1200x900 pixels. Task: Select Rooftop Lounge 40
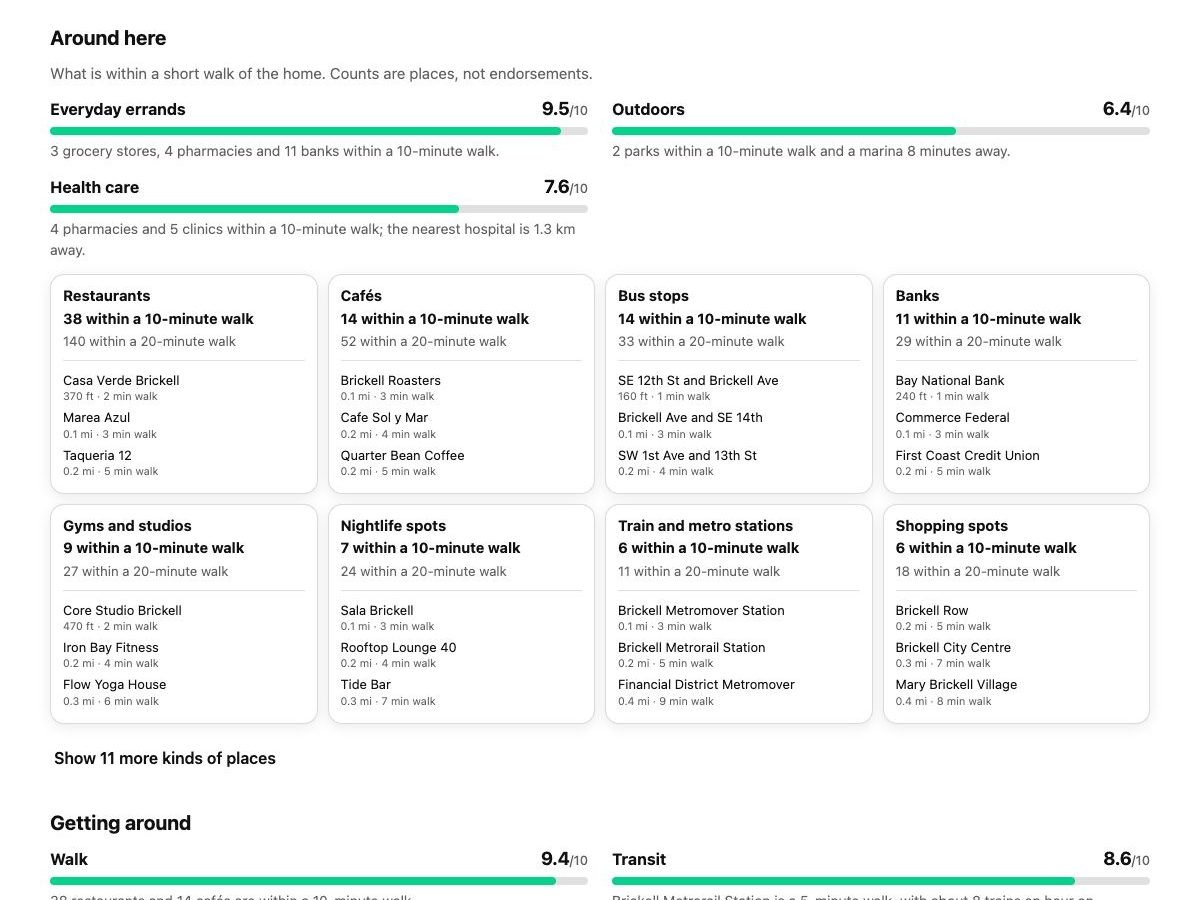tap(398, 648)
